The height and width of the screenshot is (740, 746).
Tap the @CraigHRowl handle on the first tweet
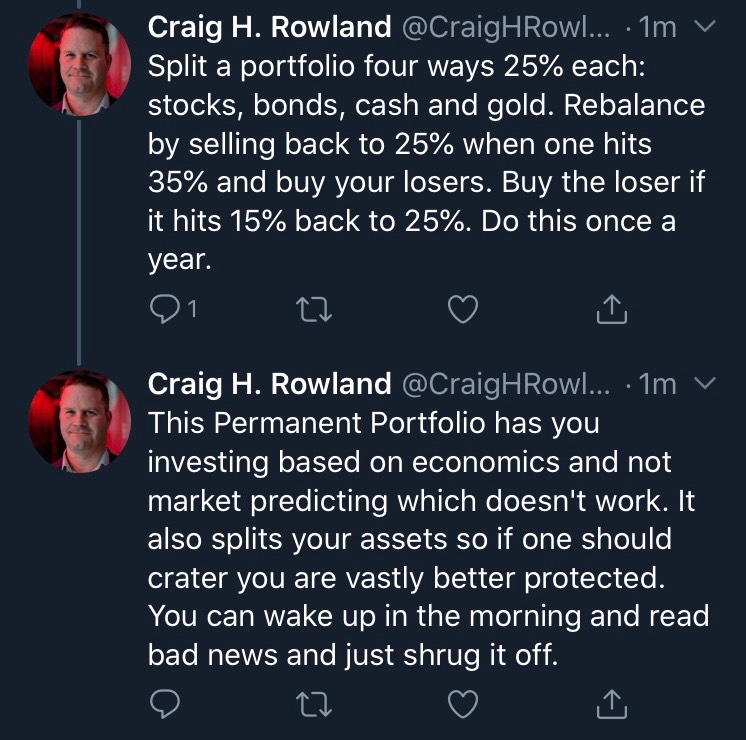click(506, 28)
